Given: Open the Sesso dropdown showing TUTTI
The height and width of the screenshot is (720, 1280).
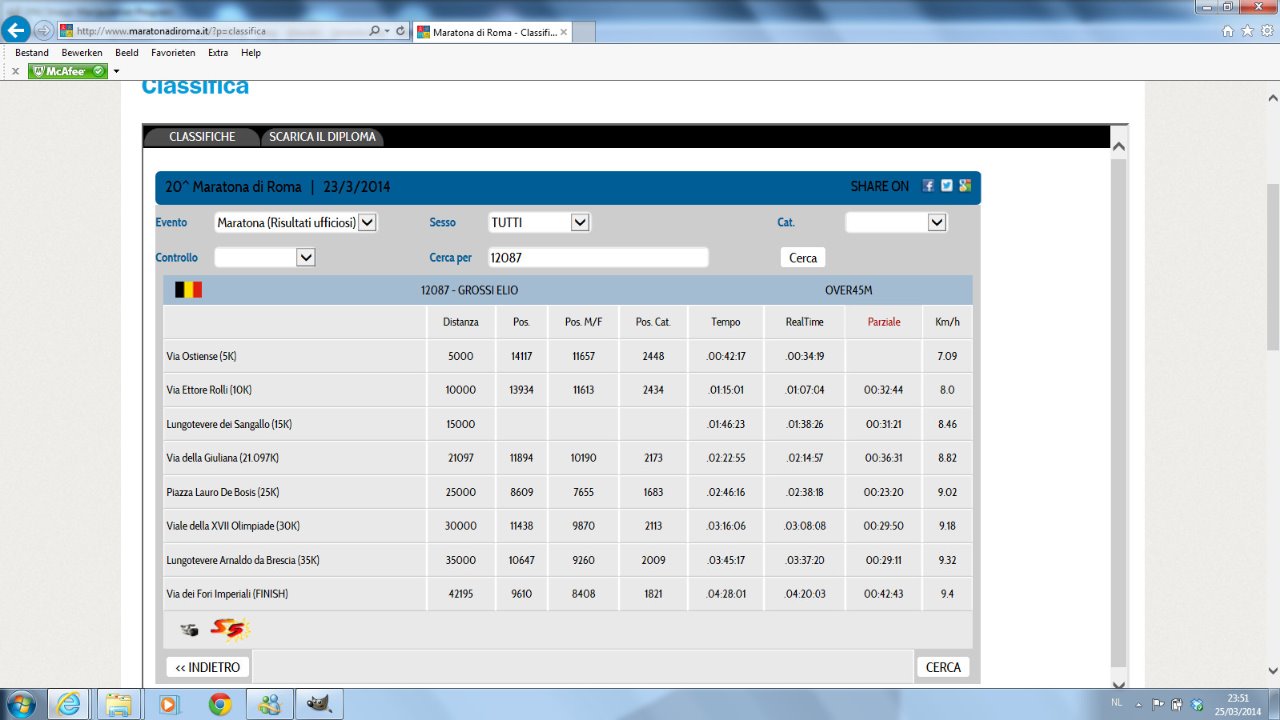Looking at the screenshot, I should pos(580,223).
